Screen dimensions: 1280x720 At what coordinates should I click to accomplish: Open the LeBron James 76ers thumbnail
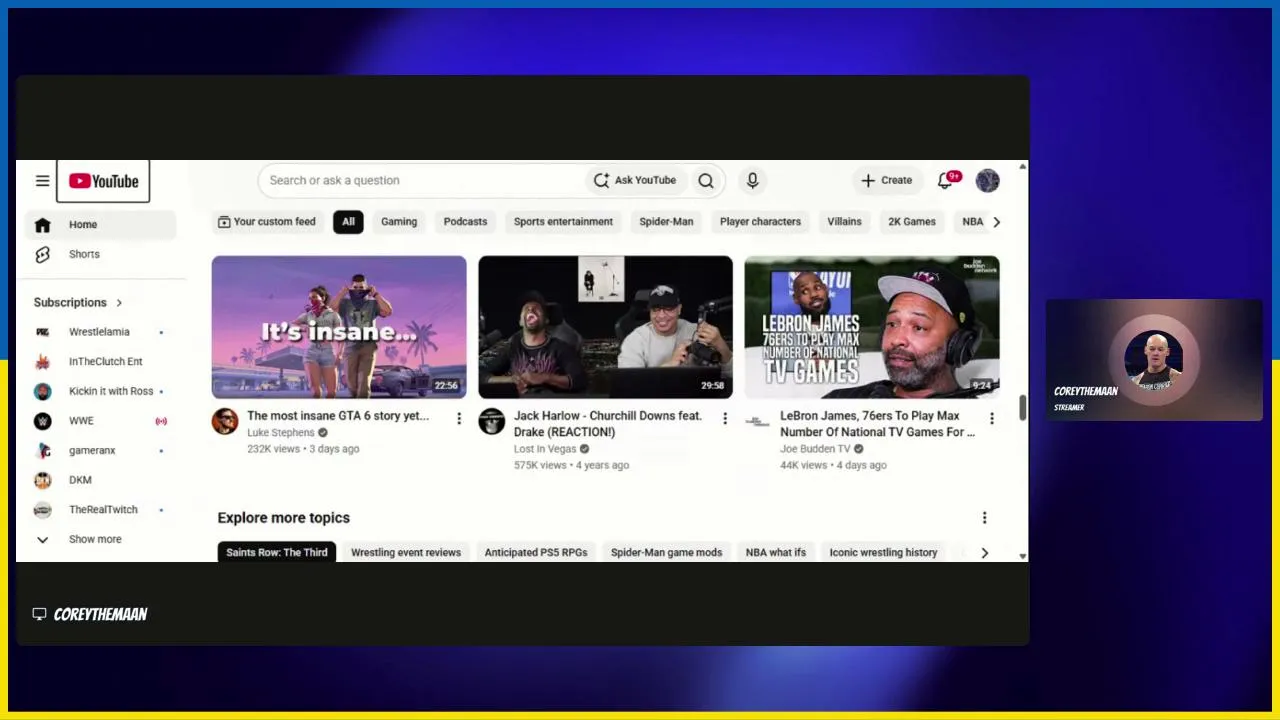871,327
